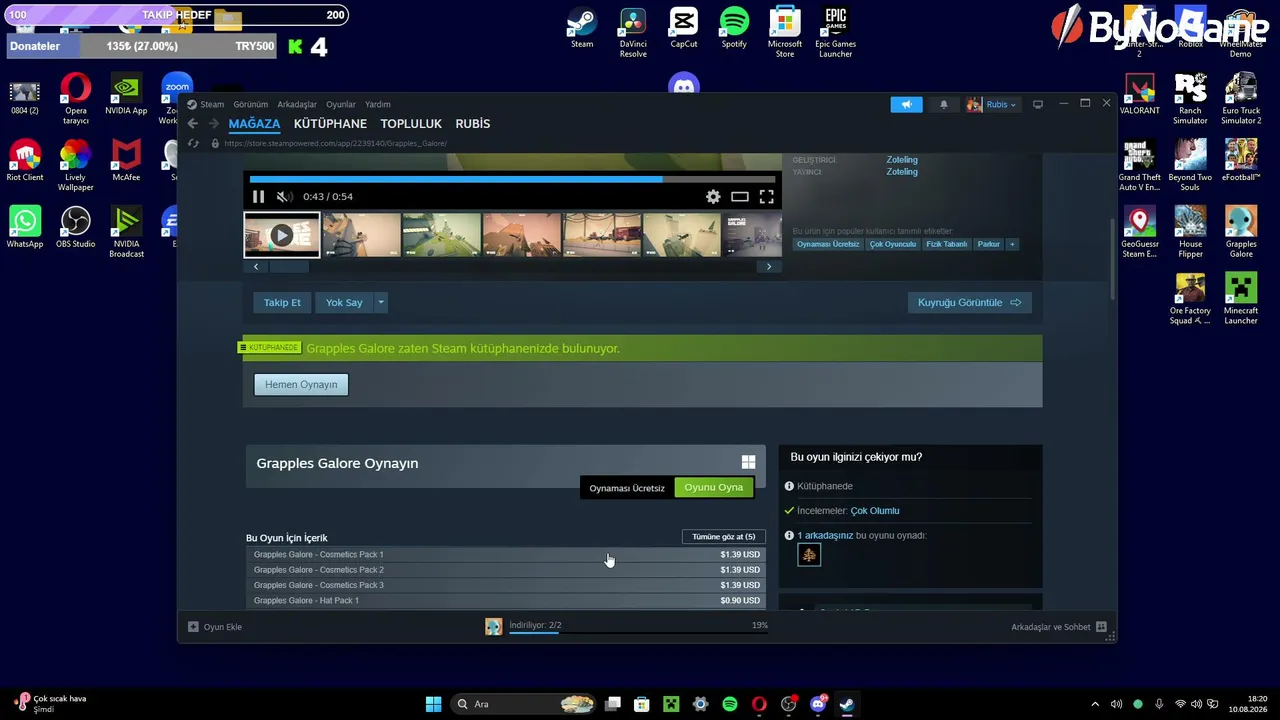Open the RUBİS profile tab

click(x=473, y=124)
